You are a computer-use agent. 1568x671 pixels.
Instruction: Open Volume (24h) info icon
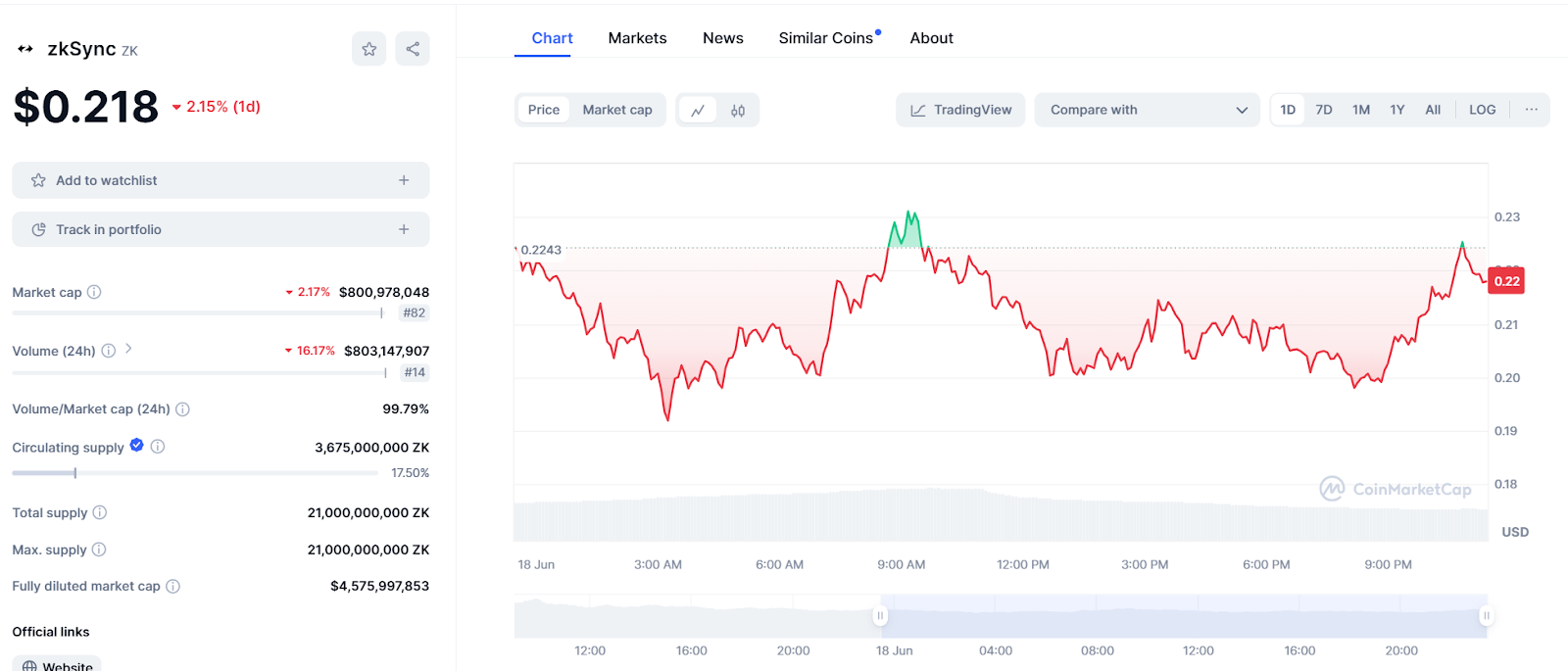coord(109,351)
